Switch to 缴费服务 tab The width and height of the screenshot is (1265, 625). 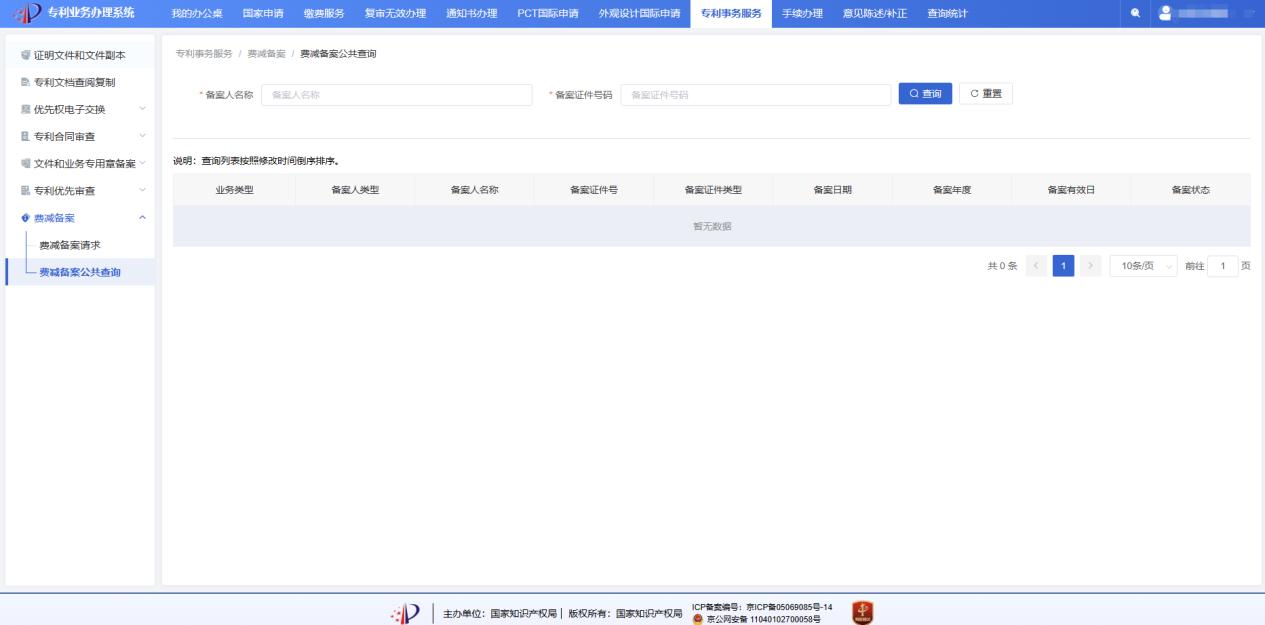(323, 13)
